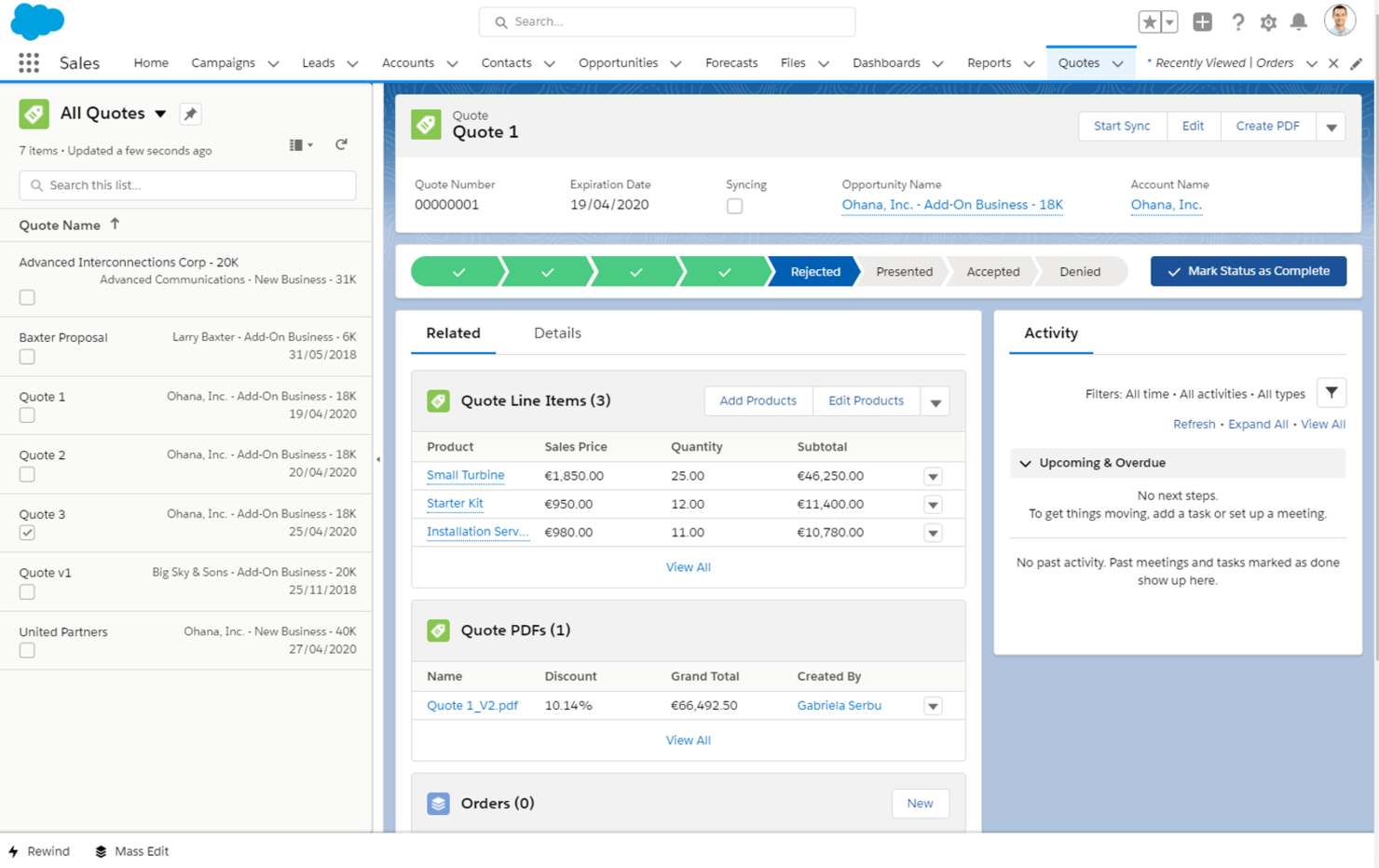Open the list display options icon
The image size is (1379, 868).
301,144
